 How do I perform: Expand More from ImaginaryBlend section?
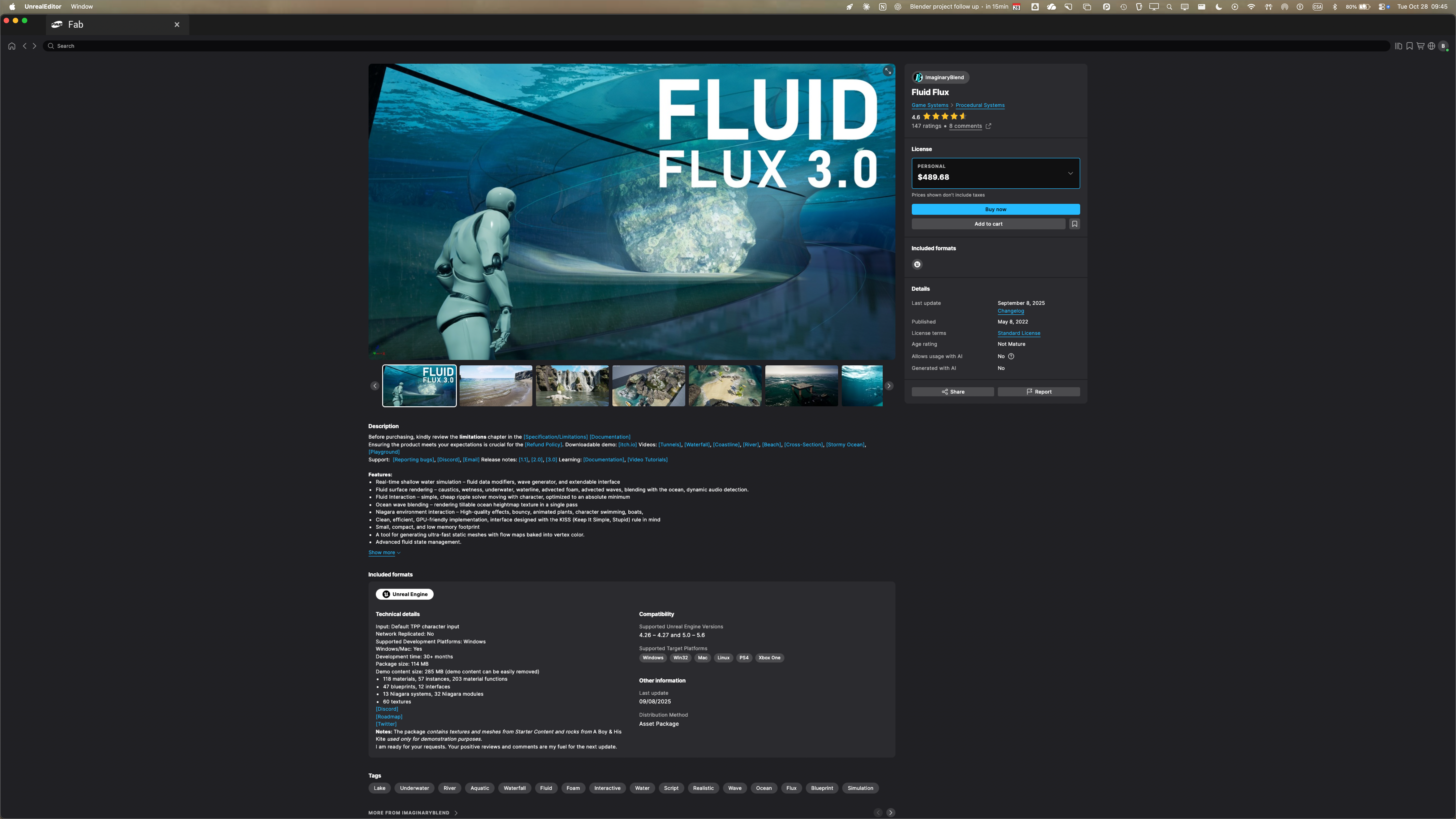(413, 813)
